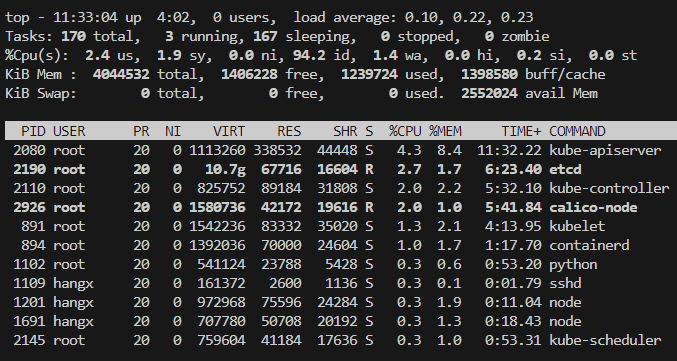Image resolution: width=677 pixels, height=361 pixels.
Task: Click the VIRT column header
Action: tap(229, 131)
